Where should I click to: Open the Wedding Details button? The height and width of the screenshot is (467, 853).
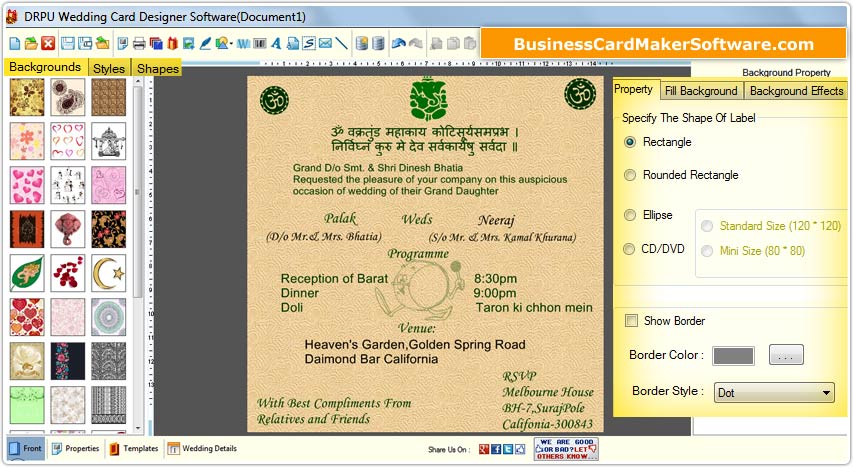[x=202, y=448]
